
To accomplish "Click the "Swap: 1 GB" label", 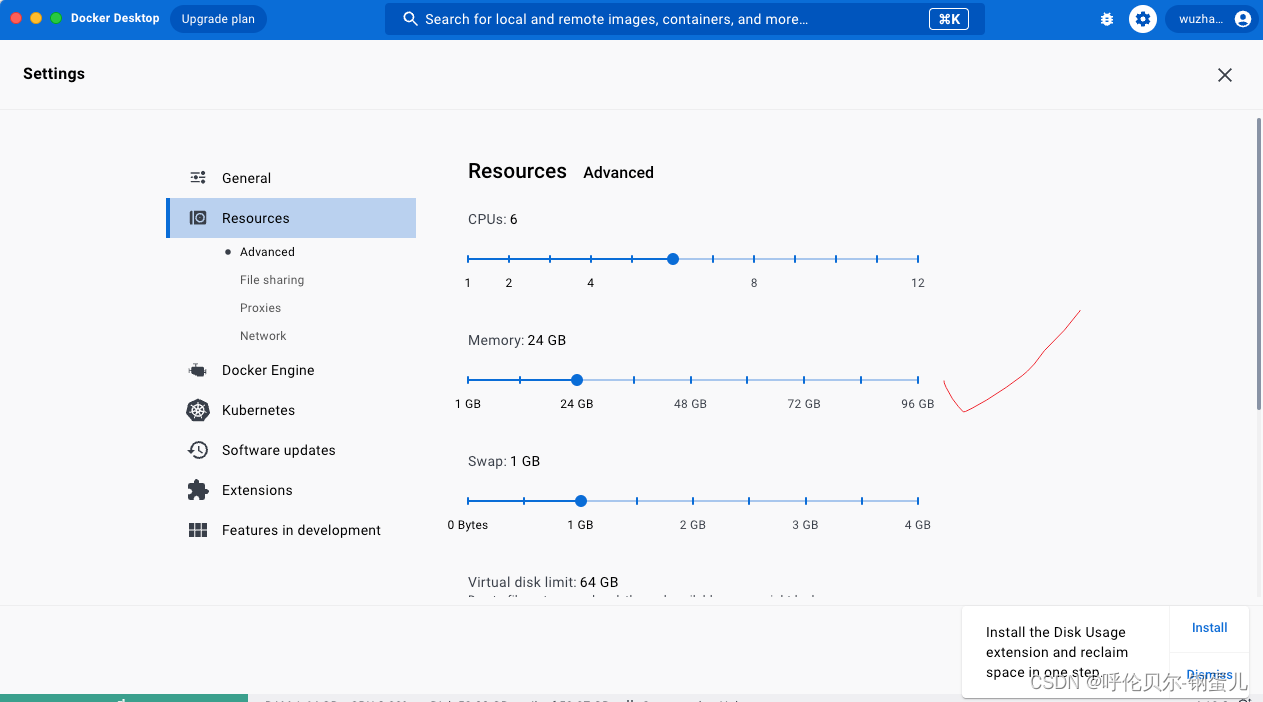I will pyautogui.click(x=504, y=461).
